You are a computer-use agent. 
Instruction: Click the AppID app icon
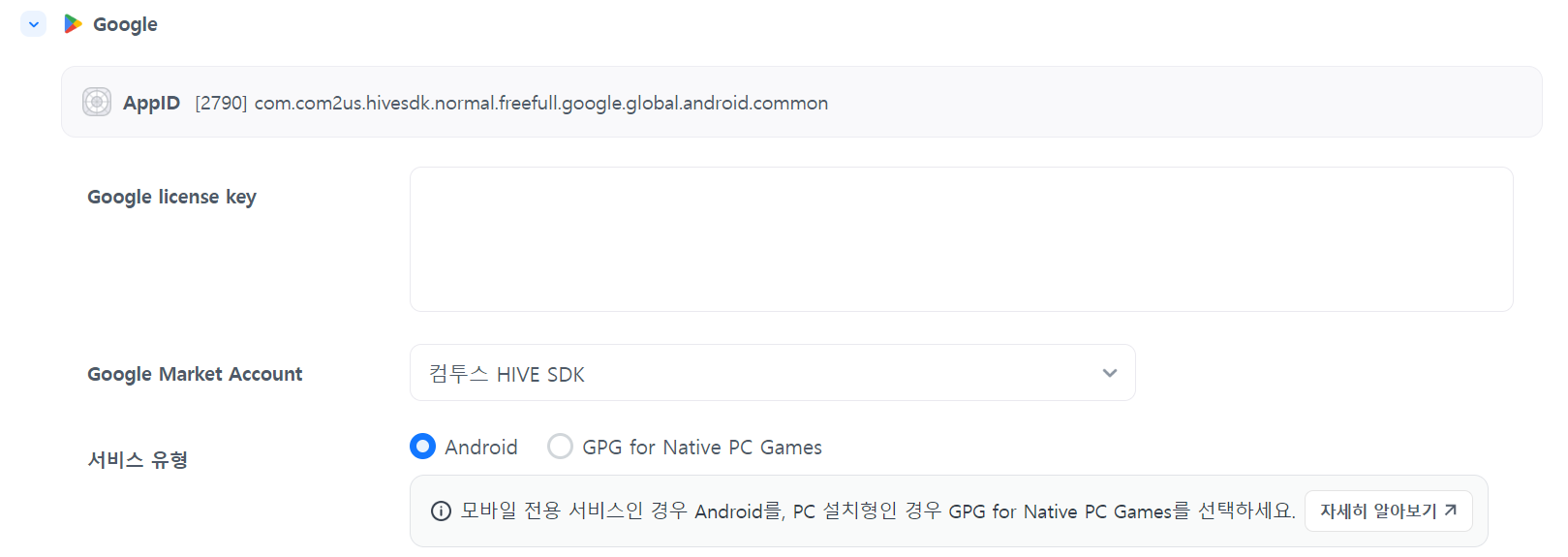coord(97,102)
